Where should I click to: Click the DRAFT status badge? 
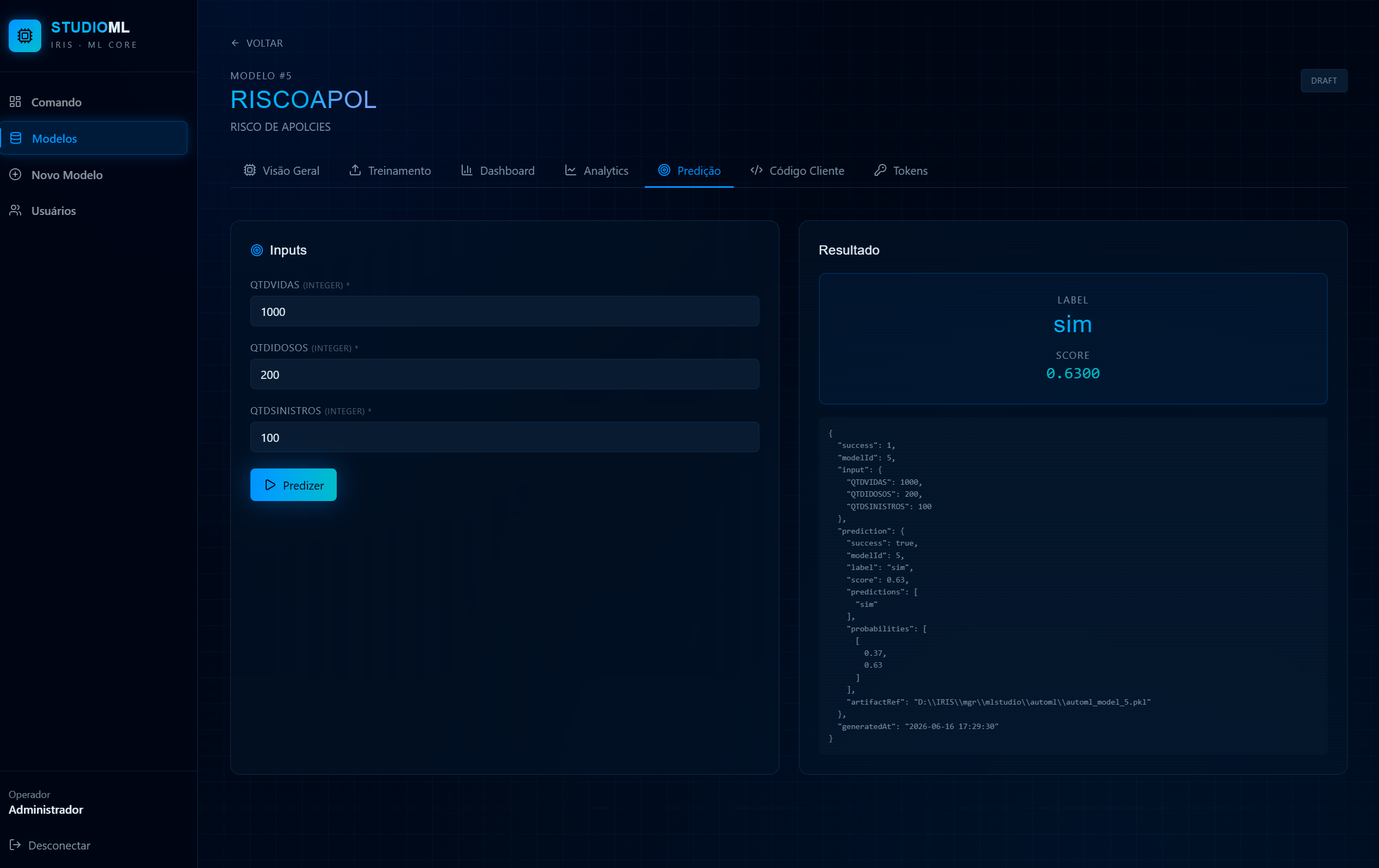(x=1324, y=81)
